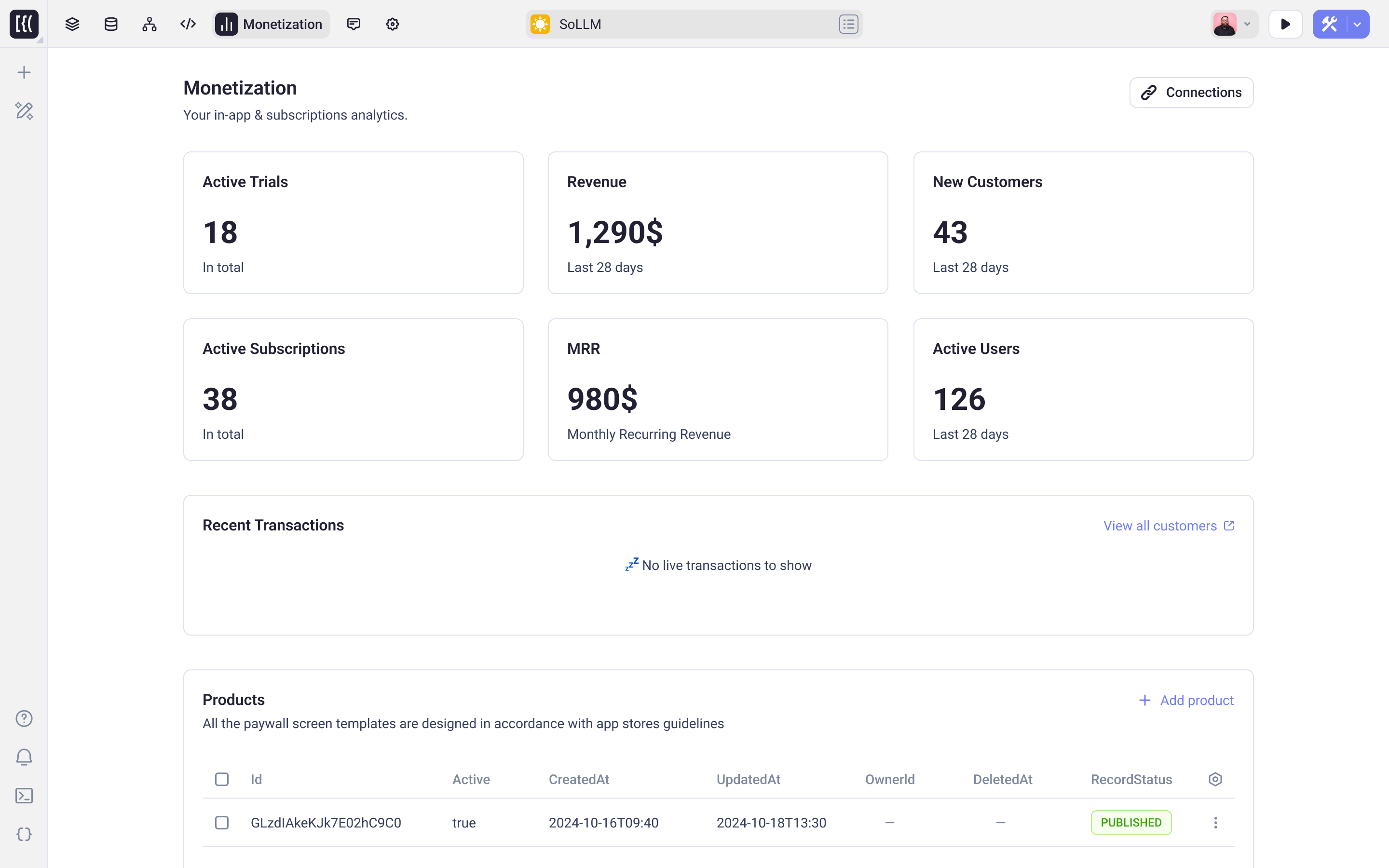Viewport: 1389px width, 868px height.
Task: Select the workflow diagram icon
Action: coord(149,24)
